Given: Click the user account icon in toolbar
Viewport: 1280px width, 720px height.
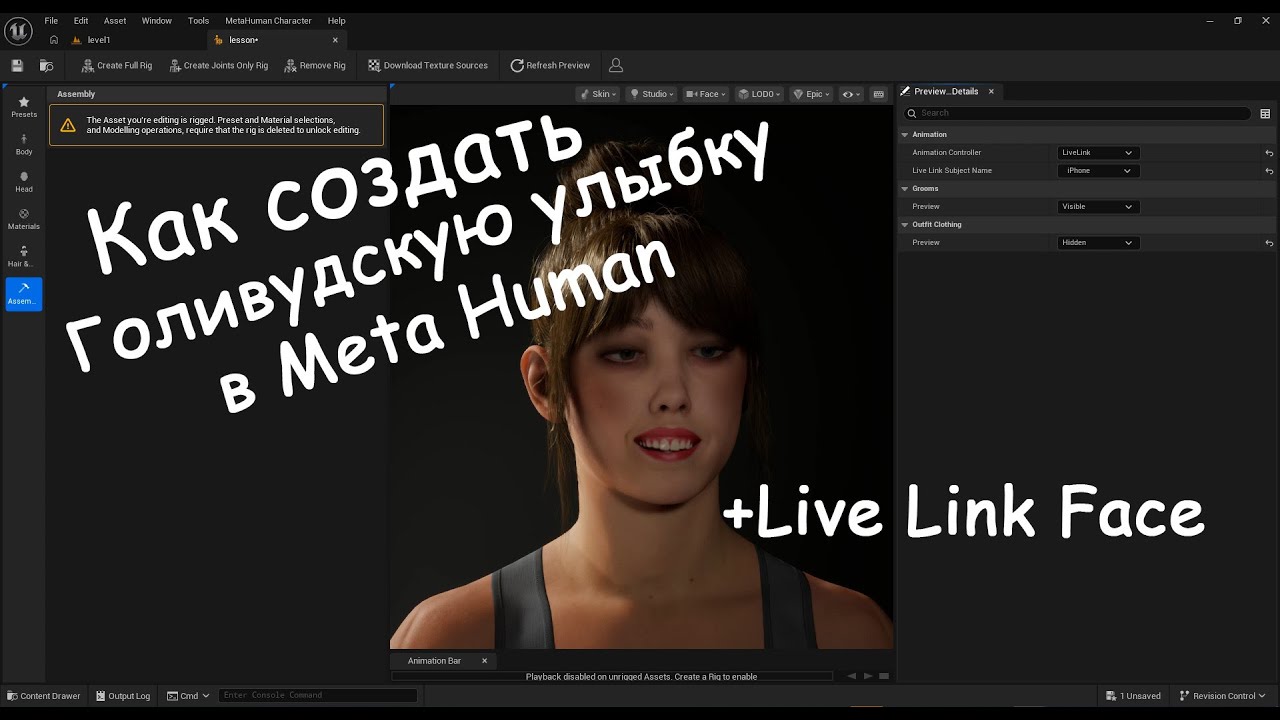Looking at the screenshot, I should point(616,65).
